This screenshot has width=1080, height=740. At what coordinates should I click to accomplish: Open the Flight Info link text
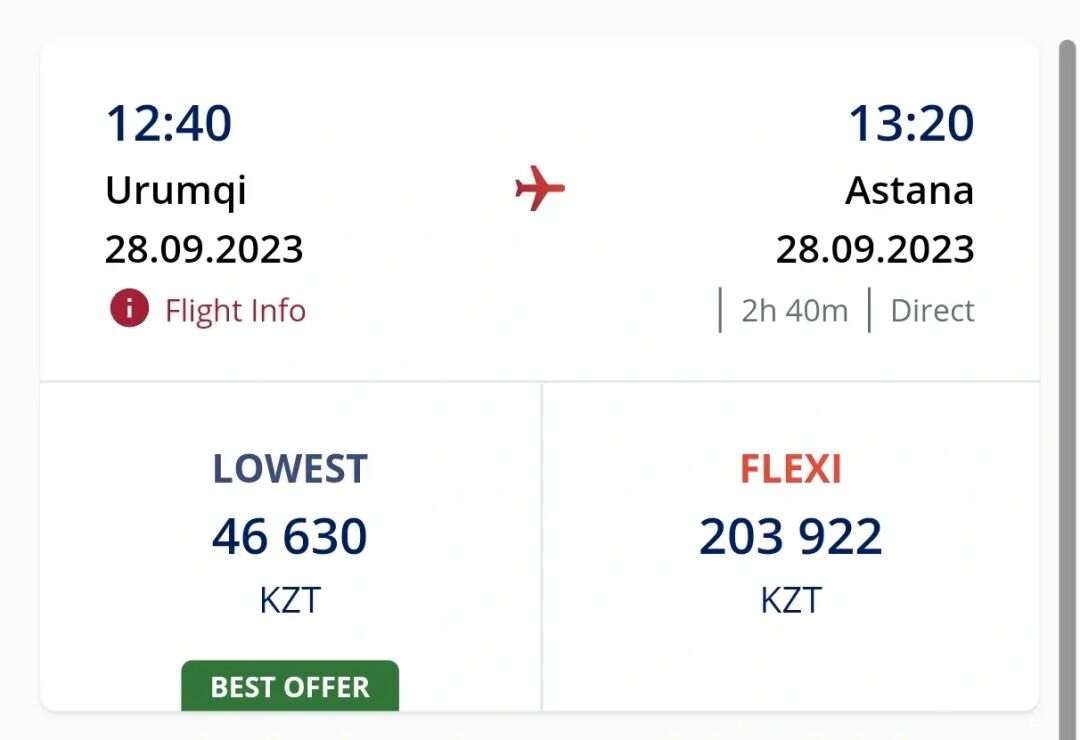(x=235, y=311)
